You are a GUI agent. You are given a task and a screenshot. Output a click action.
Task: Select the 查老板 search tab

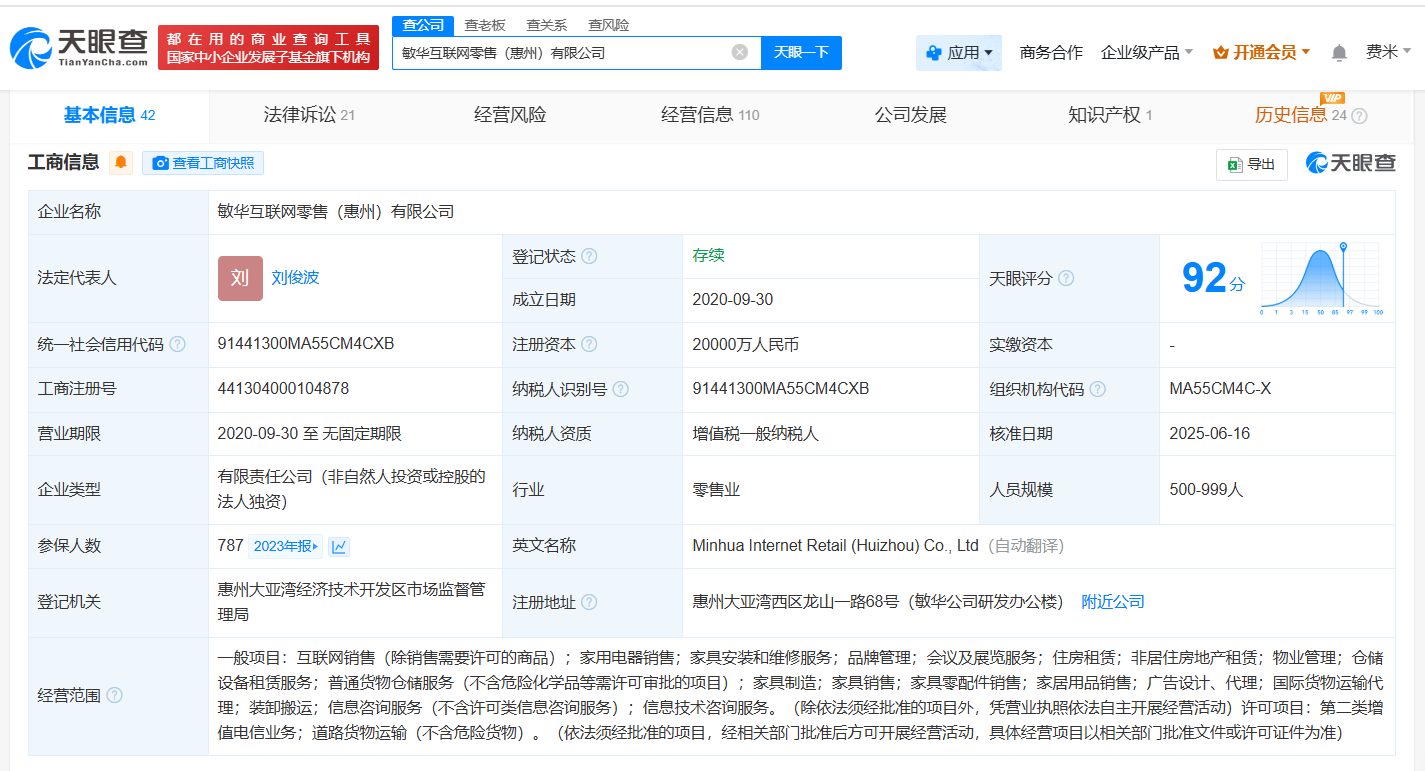coord(485,25)
